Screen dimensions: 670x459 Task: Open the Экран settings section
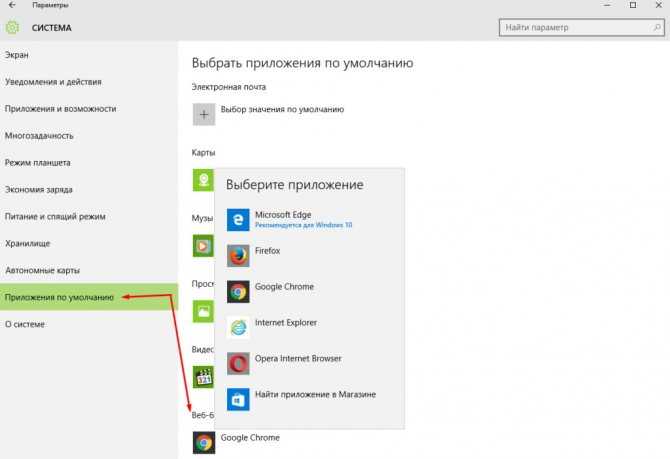click(x=89, y=55)
